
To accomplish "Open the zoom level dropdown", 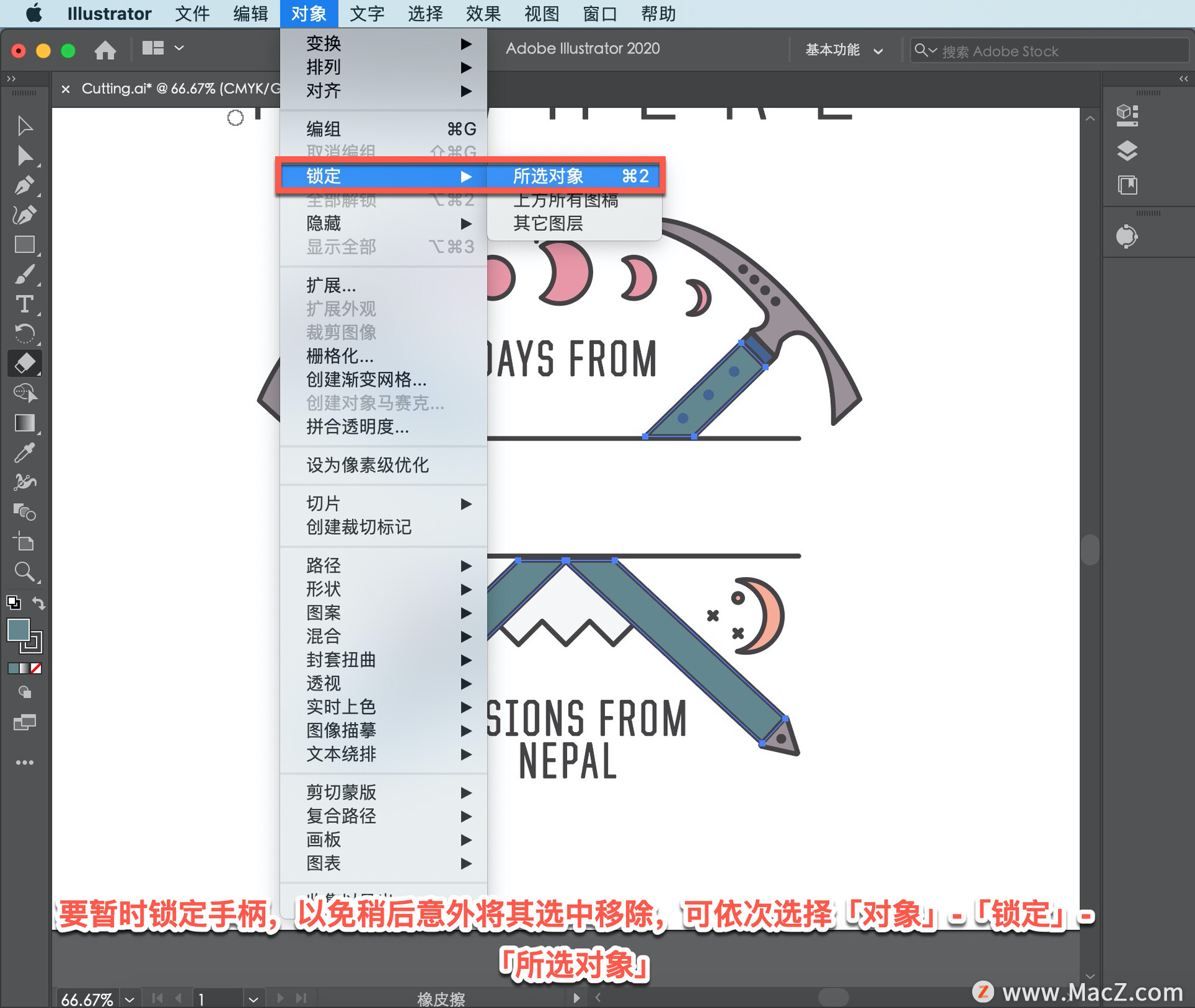I will click(129, 999).
